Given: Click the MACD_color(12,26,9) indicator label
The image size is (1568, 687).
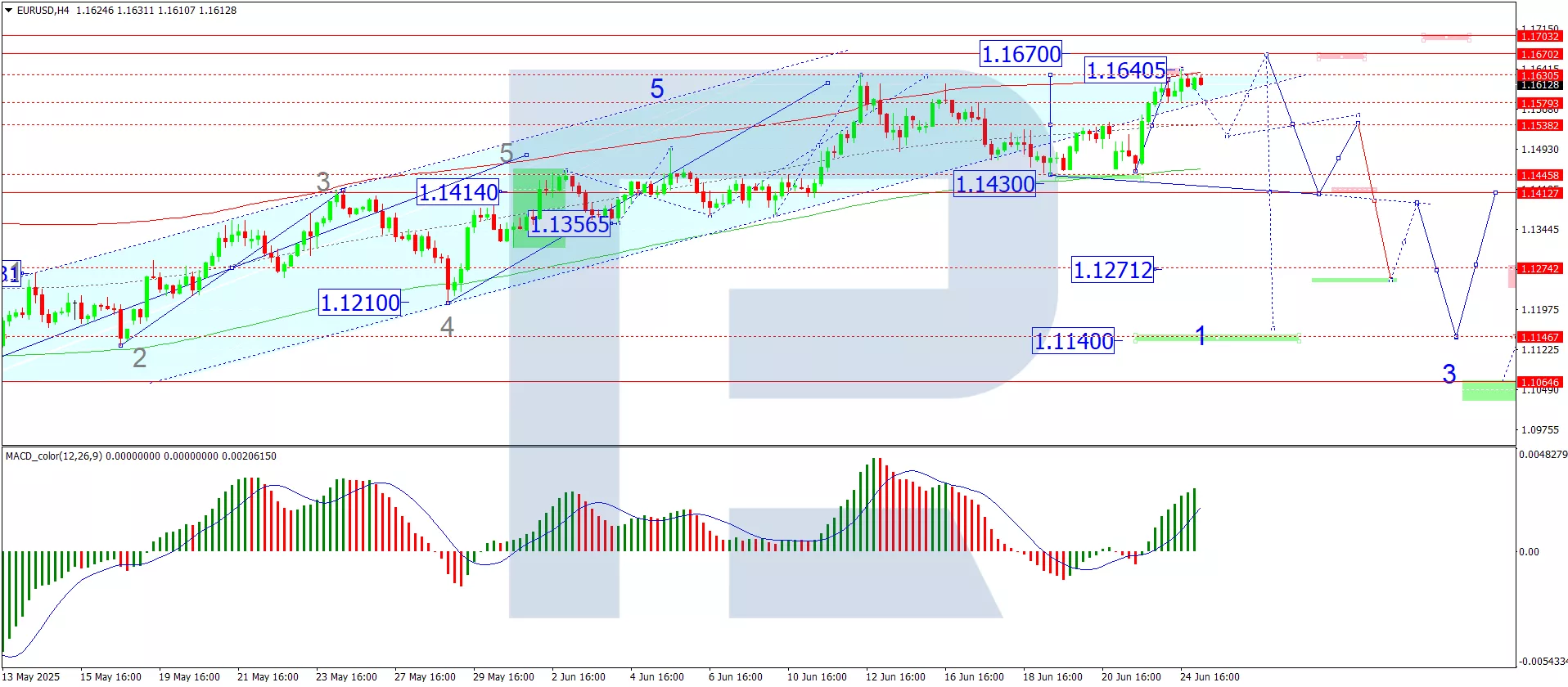Looking at the screenshot, I should tap(54, 456).
